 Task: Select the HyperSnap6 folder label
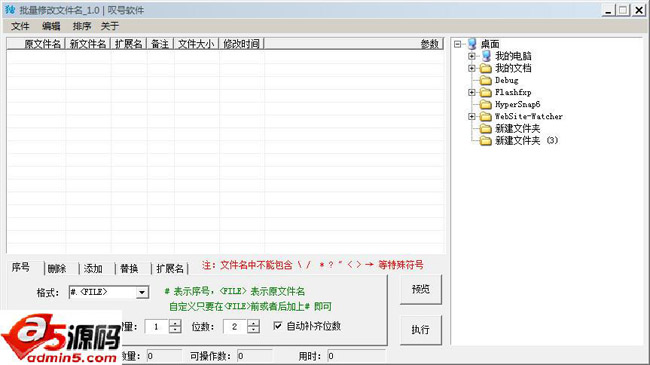518,105
